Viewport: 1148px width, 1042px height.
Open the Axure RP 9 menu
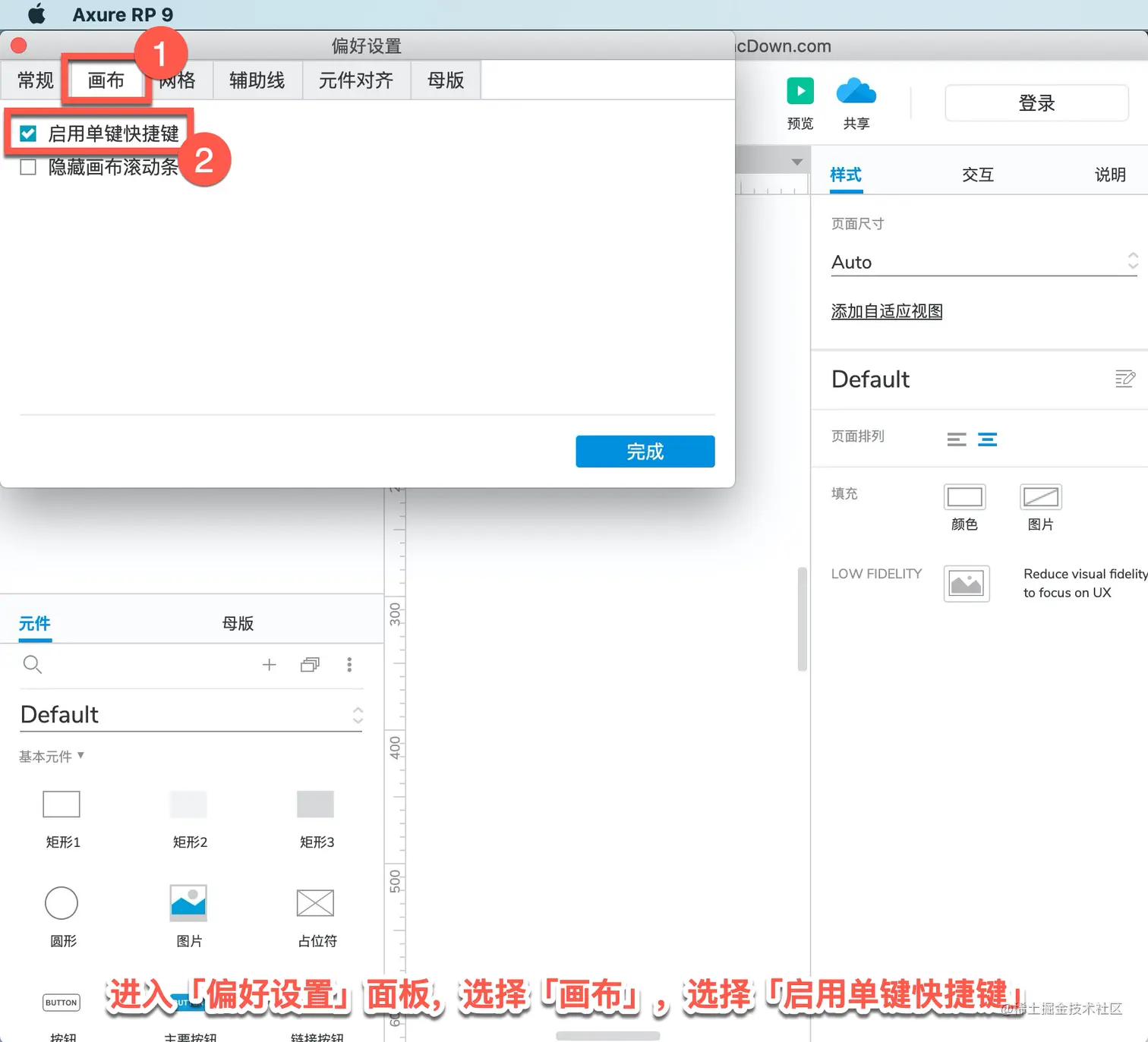pos(123,14)
